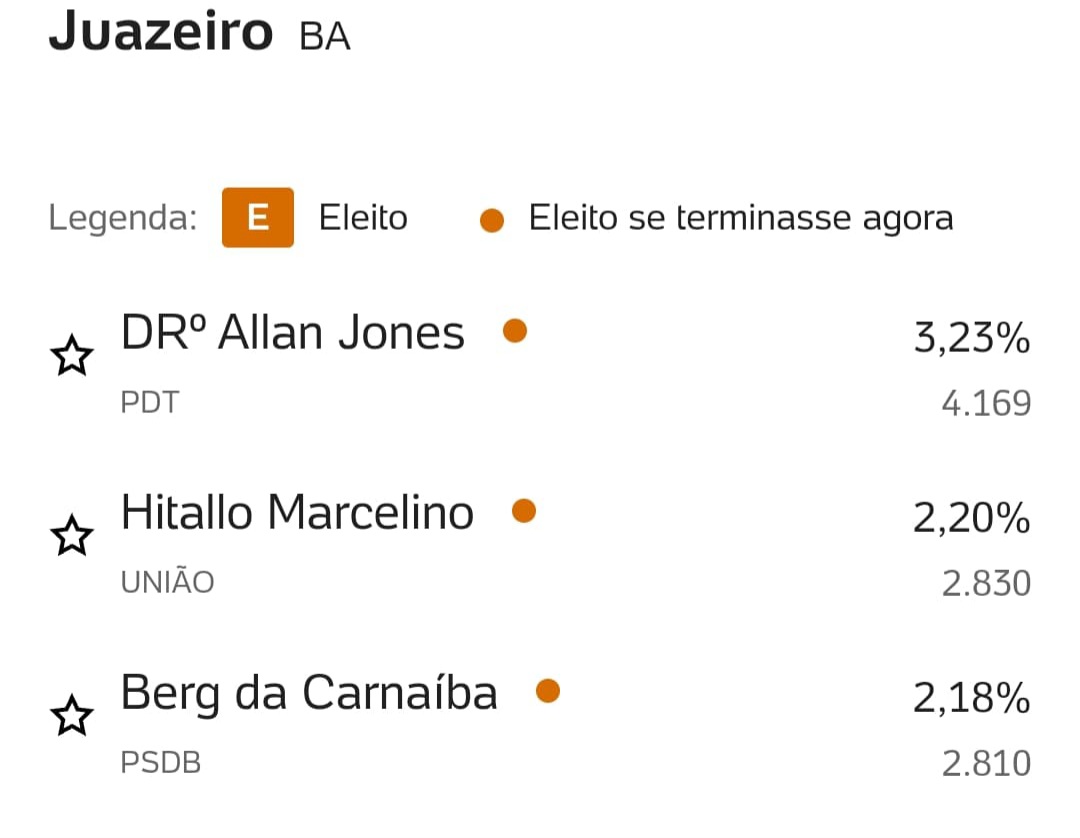Click the 2.830 vote count

(x=986, y=584)
